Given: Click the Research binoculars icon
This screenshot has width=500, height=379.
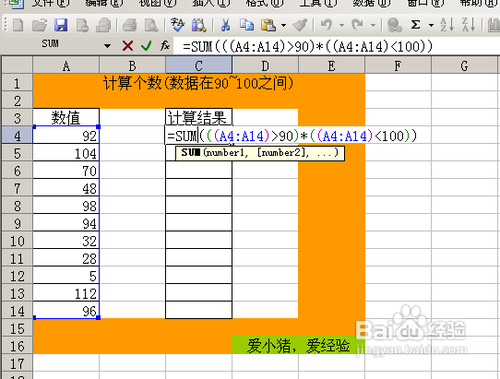Looking at the screenshot, I should pyautogui.click(x=199, y=25).
